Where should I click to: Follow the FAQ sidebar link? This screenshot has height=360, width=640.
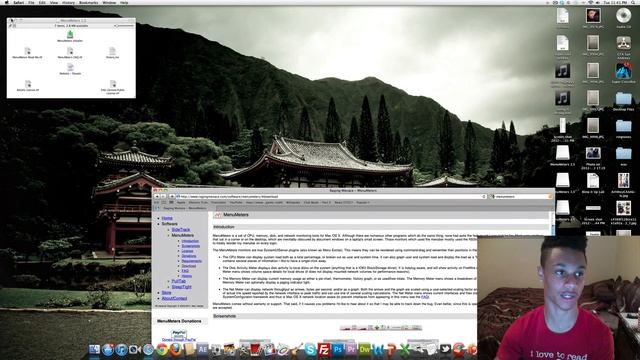tap(185, 271)
